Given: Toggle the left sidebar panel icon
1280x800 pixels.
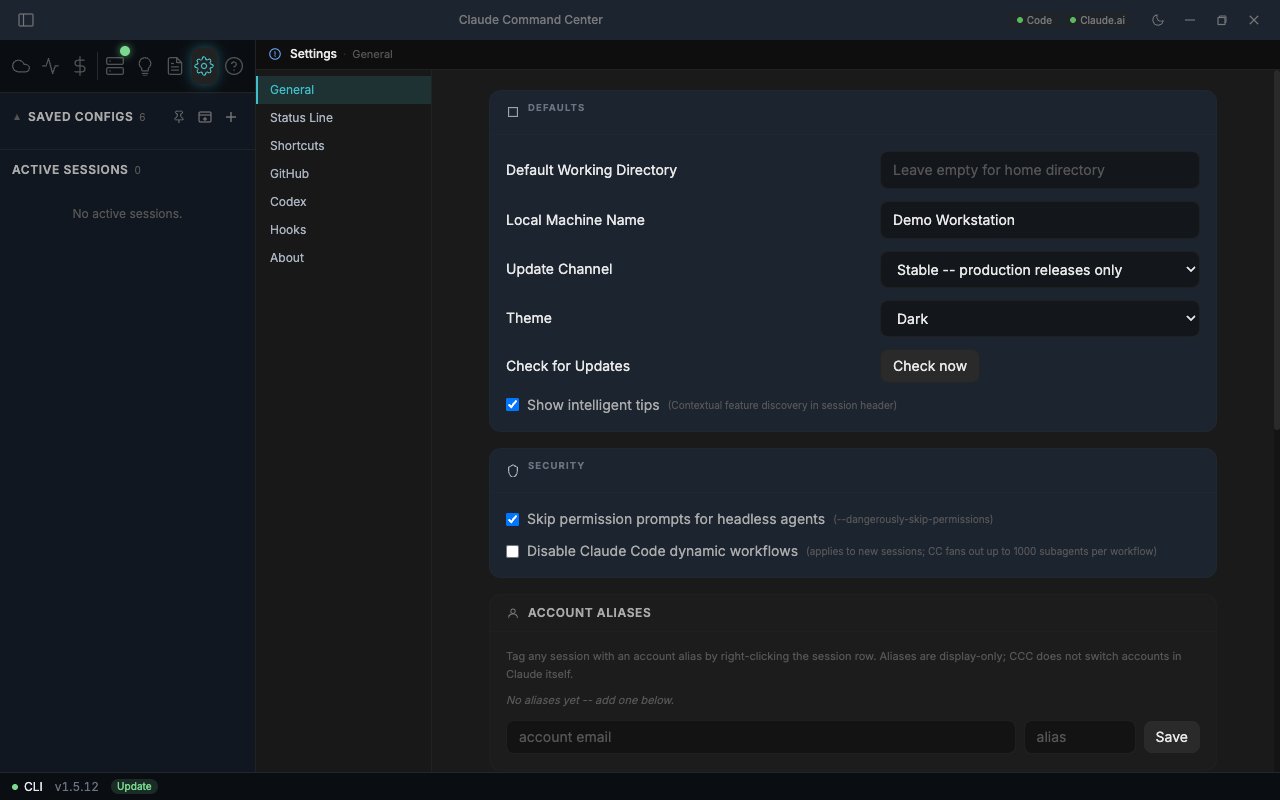Looking at the screenshot, I should click(26, 20).
